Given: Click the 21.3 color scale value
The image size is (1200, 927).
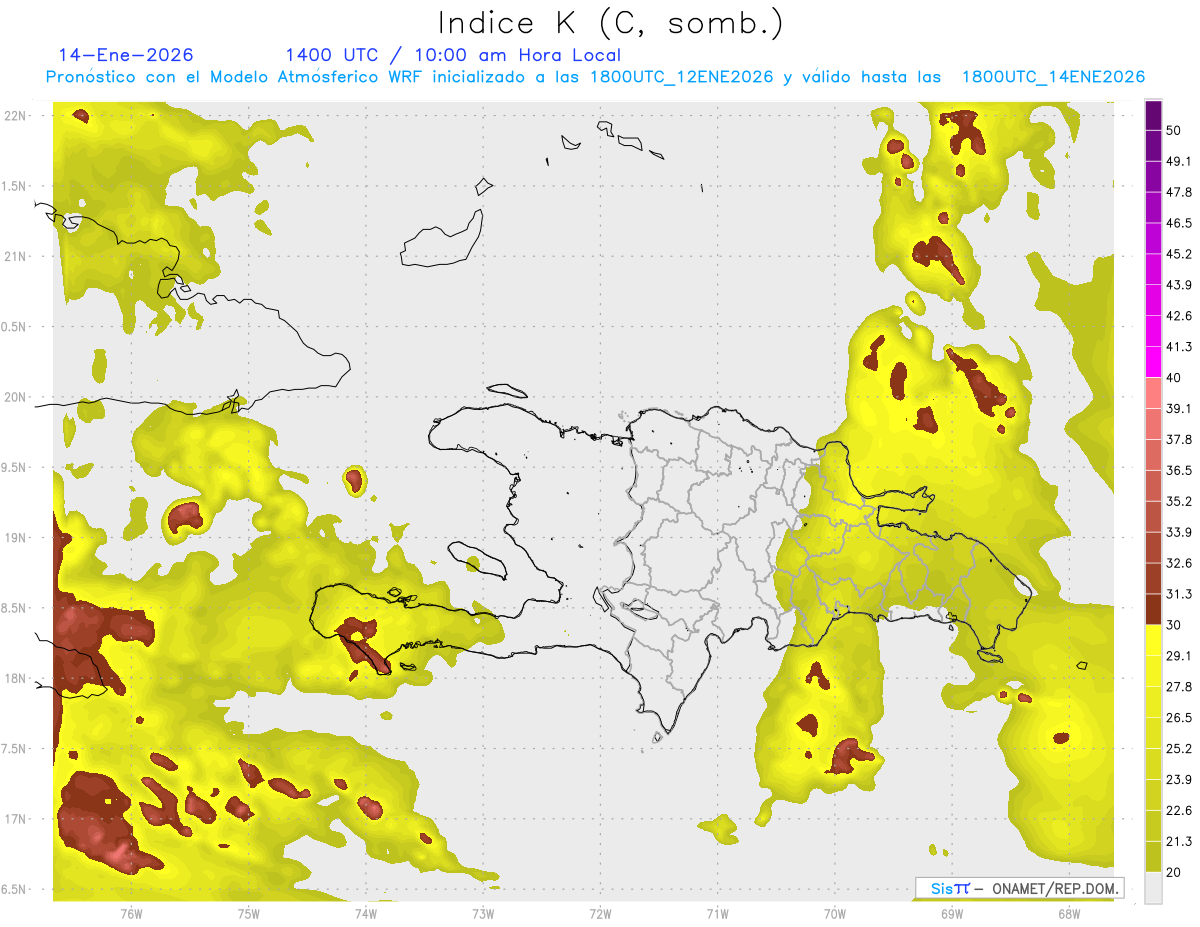Looking at the screenshot, I should click(1179, 841).
